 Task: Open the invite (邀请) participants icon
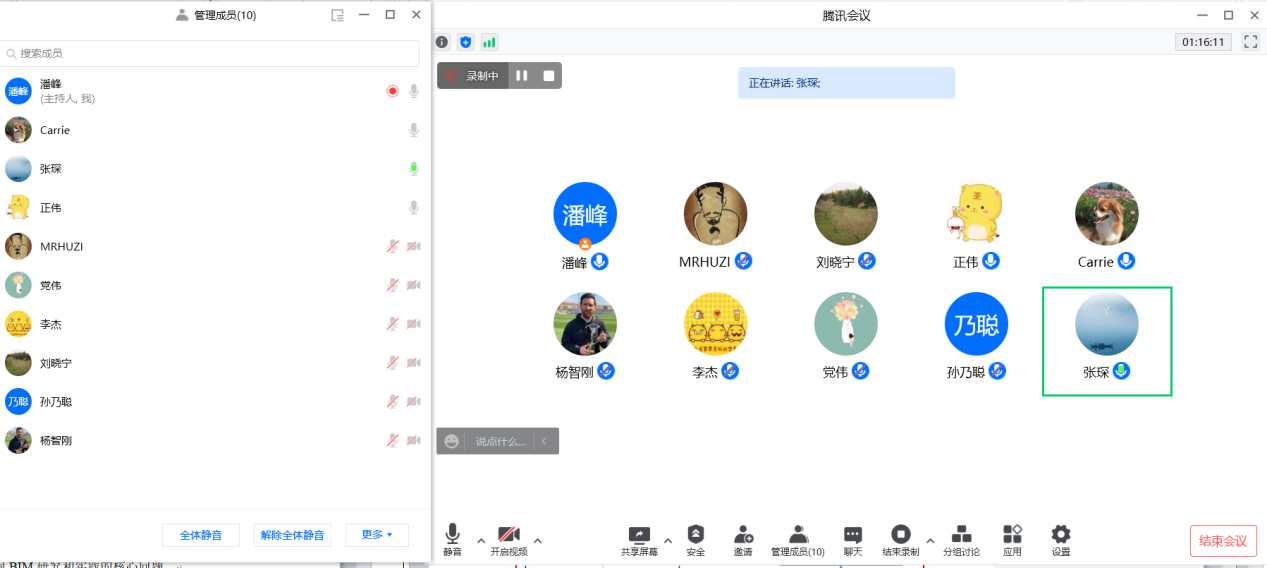coord(743,539)
